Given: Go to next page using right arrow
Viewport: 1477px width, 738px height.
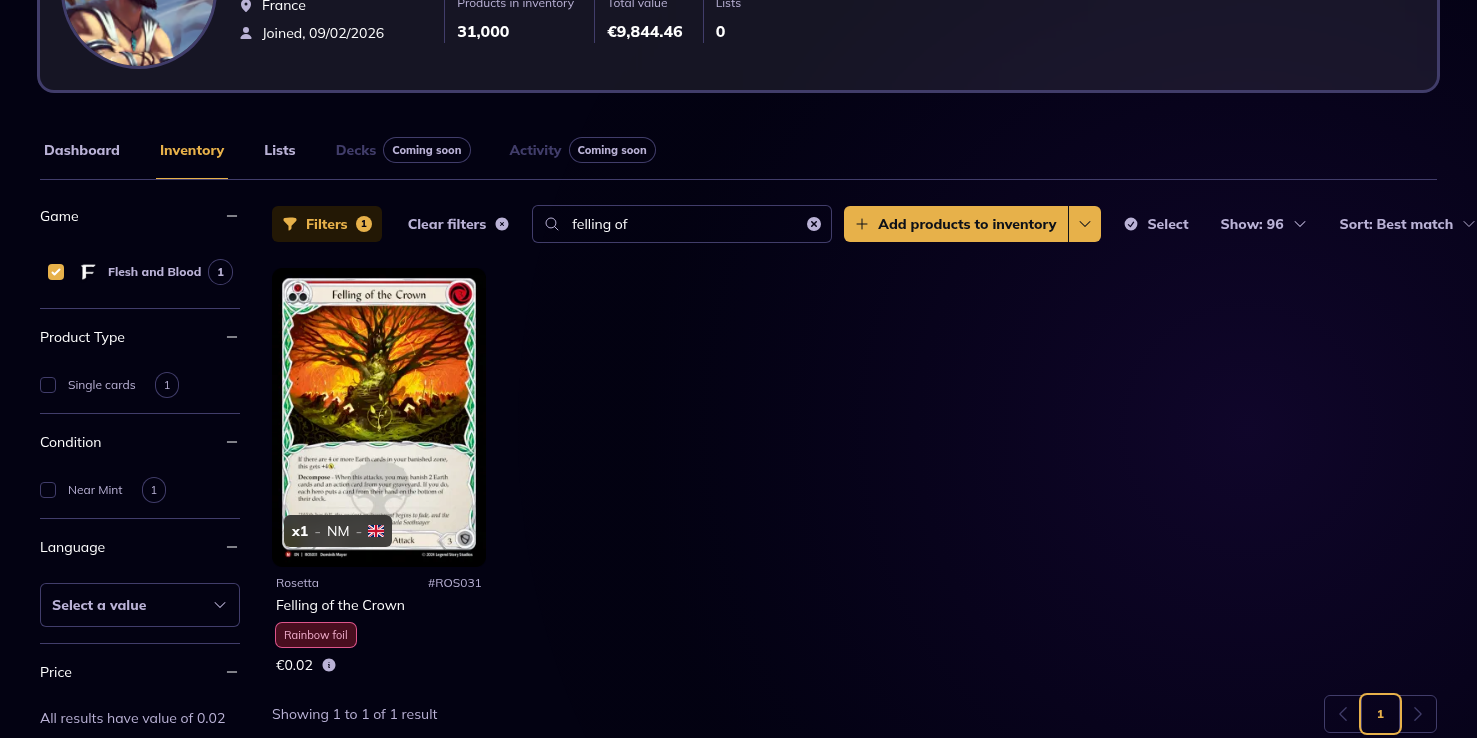Looking at the screenshot, I should pos(1418,714).
